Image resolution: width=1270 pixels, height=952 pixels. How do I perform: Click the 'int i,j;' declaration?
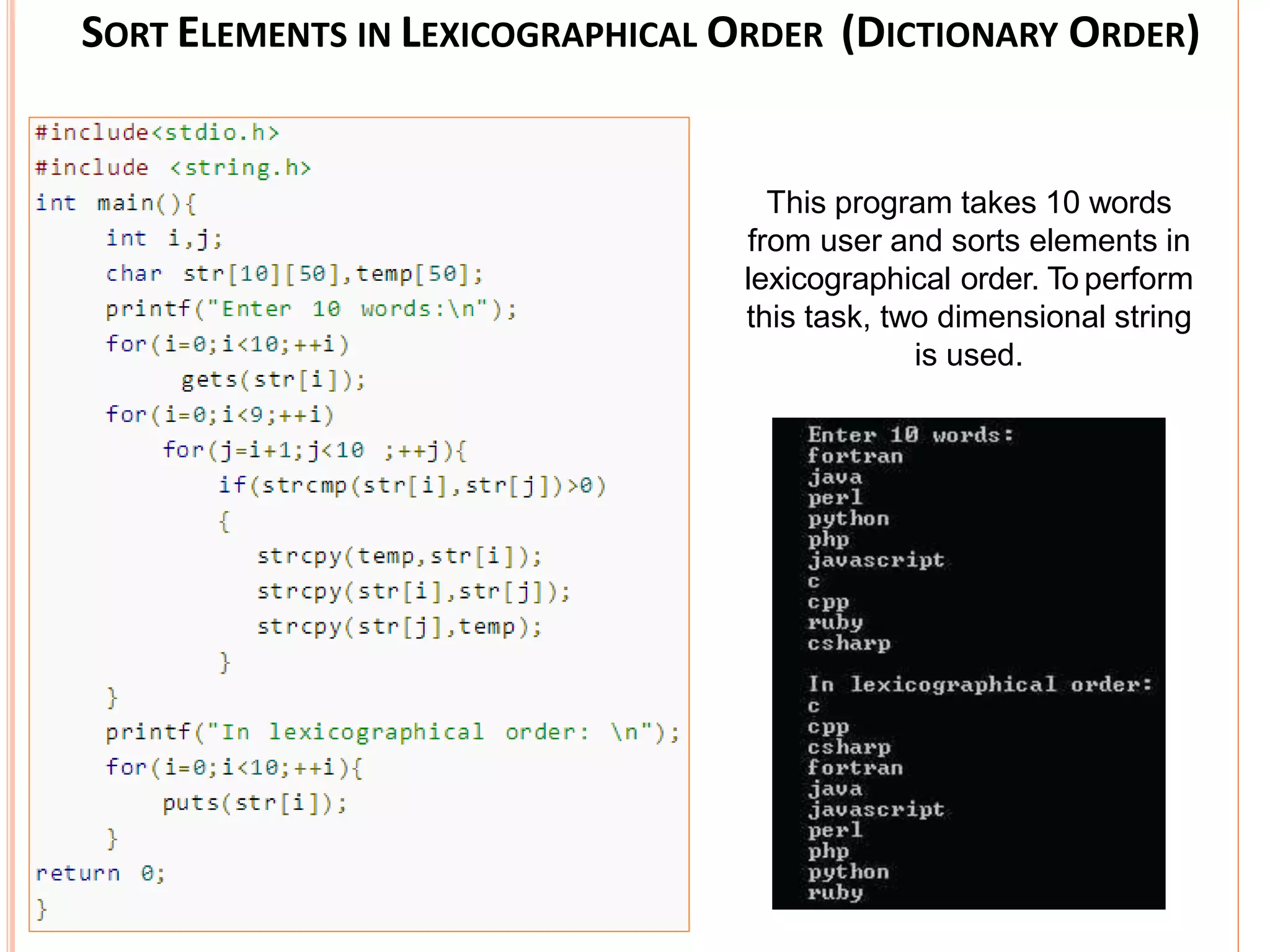click(x=164, y=239)
